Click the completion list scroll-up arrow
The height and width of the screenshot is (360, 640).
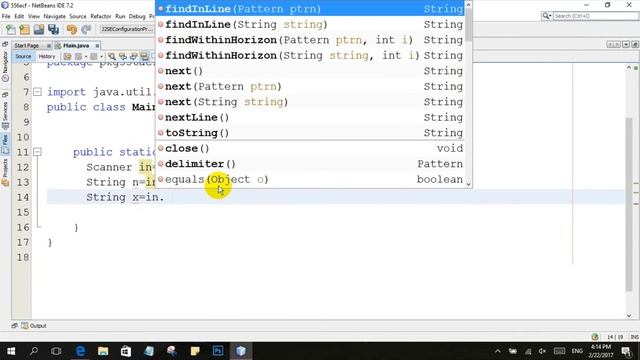click(x=468, y=5)
